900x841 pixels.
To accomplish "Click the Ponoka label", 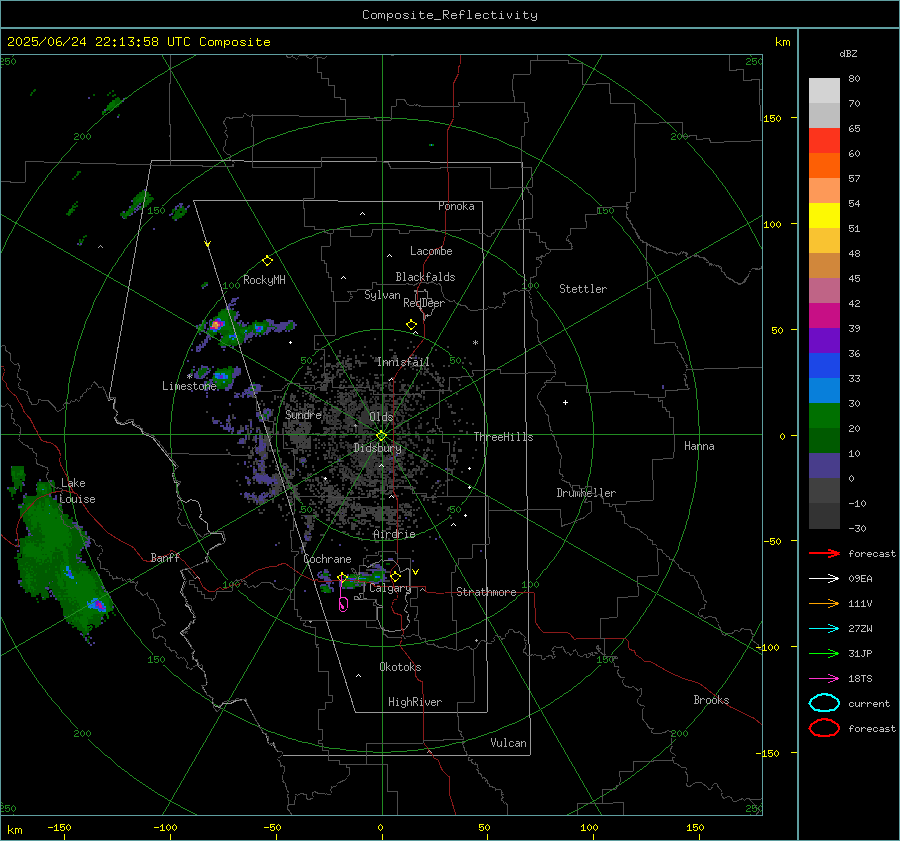I will tap(456, 206).
